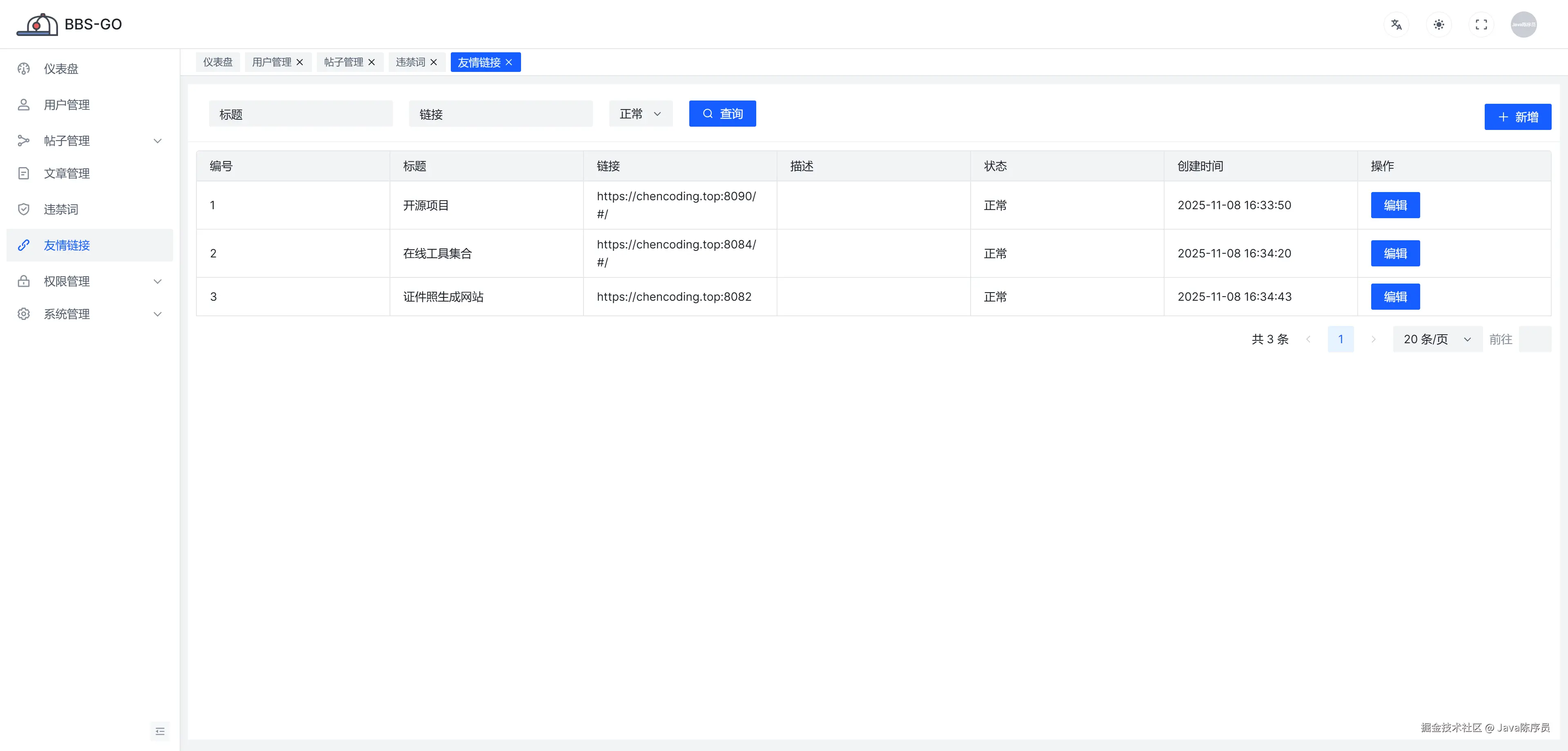Click the language translation icon
This screenshot has width=1568, height=751.
(x=1396, y=25)
